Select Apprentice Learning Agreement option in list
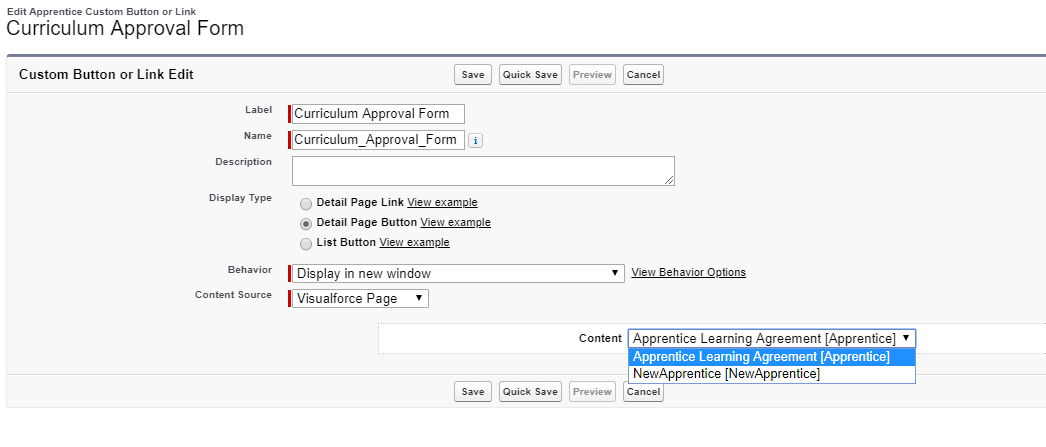The height and width of the screenshot is (447, 1046). (x=761, y=357)
